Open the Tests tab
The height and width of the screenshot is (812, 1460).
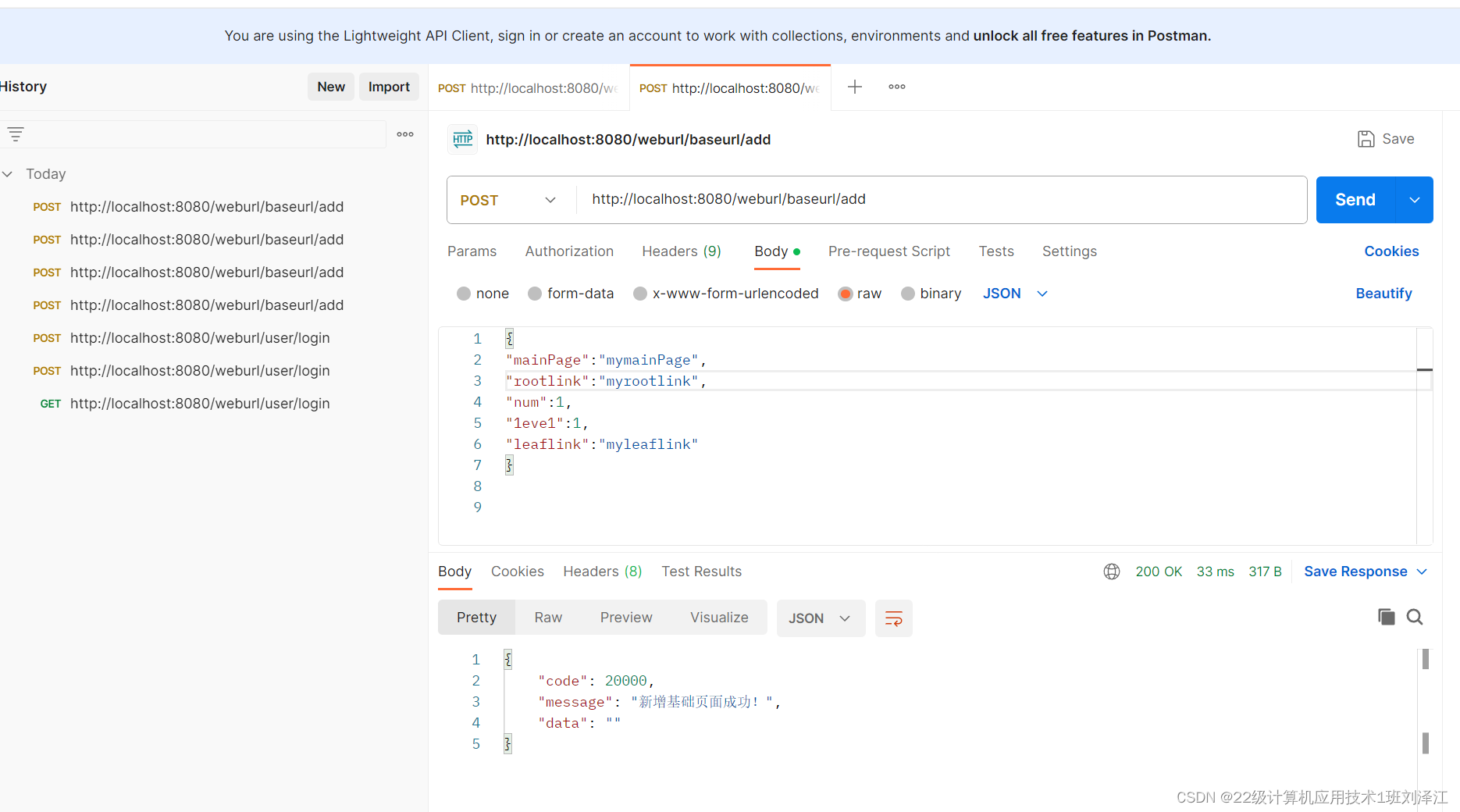[996, 251]
